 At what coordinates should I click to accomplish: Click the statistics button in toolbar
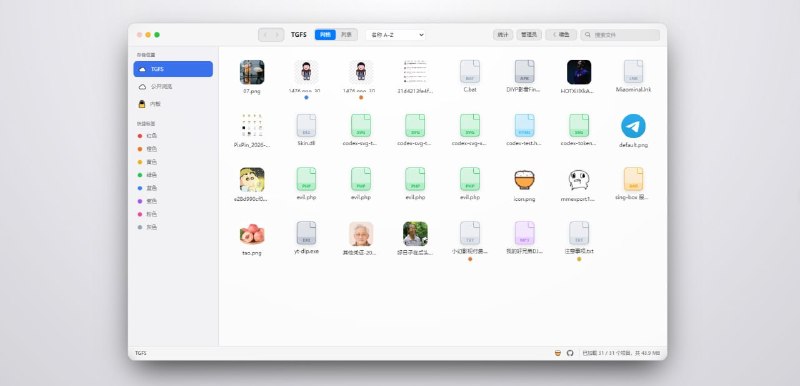click(x=503, y=35)
